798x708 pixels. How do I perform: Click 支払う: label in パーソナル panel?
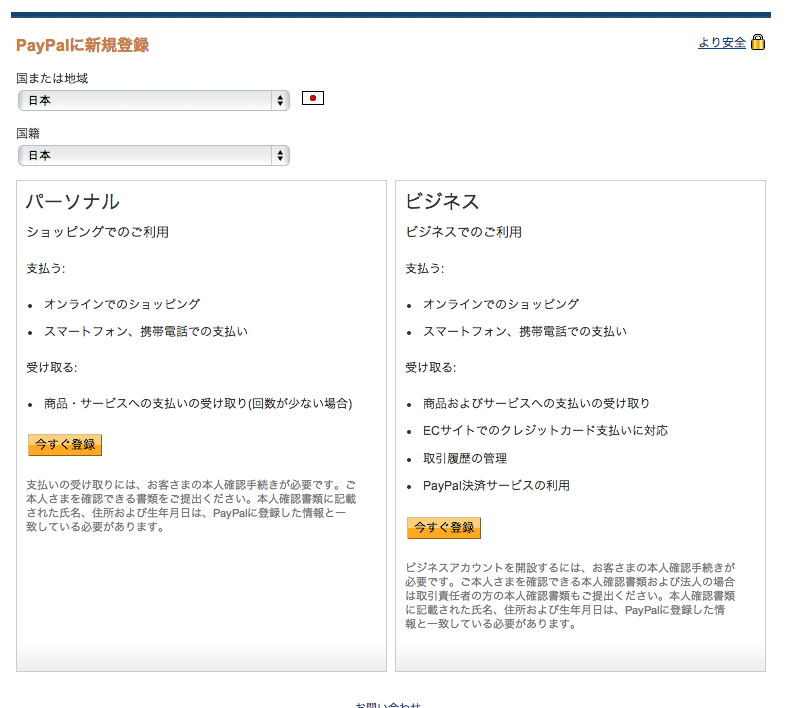pyautogui.click(x=46, y=269)
